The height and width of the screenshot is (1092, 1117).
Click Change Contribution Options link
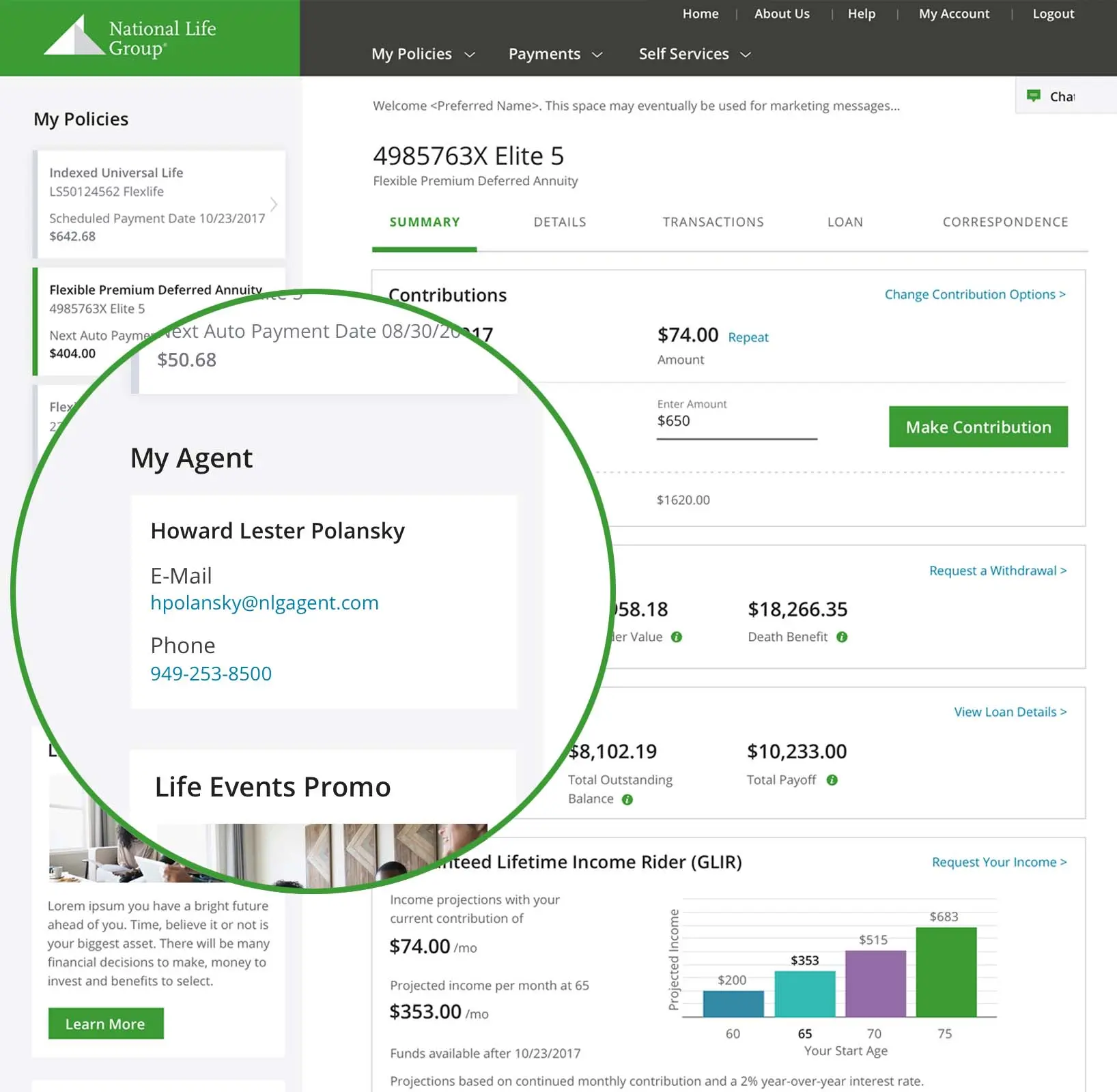click(975, 294)
